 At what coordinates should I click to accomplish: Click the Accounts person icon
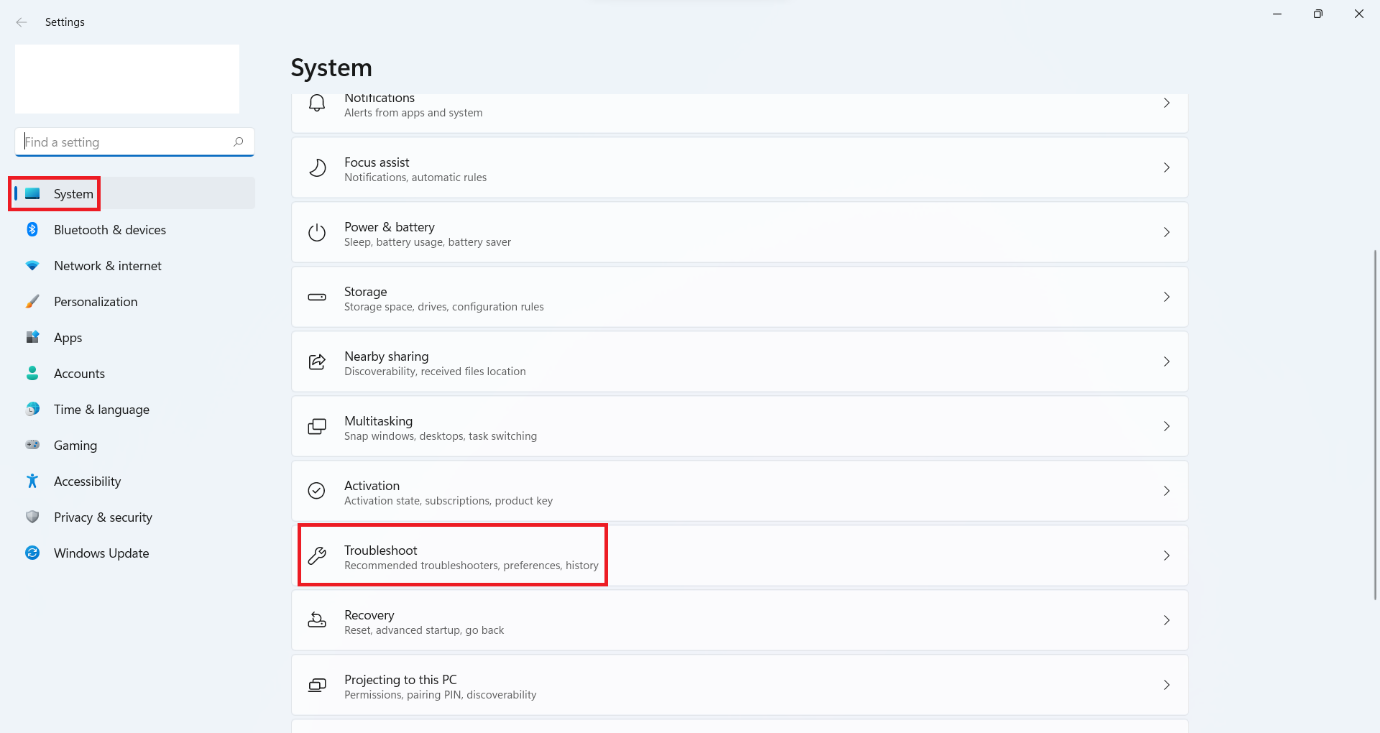pos(33,374)
